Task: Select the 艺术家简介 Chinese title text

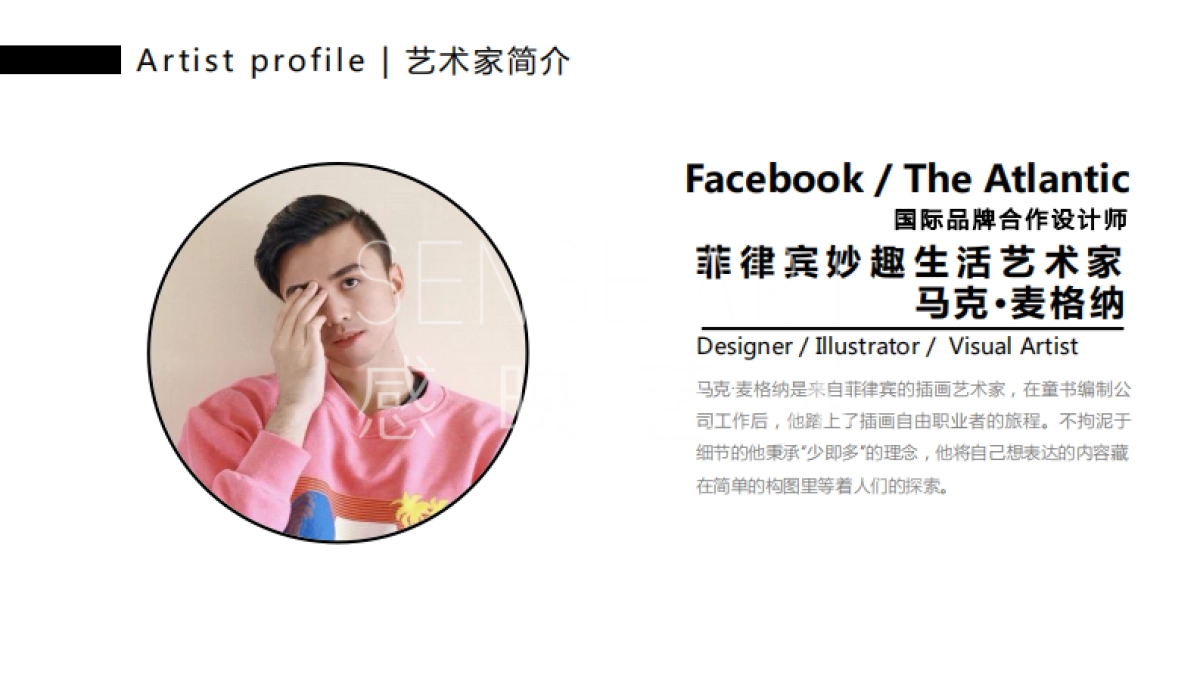Action: 487,61
